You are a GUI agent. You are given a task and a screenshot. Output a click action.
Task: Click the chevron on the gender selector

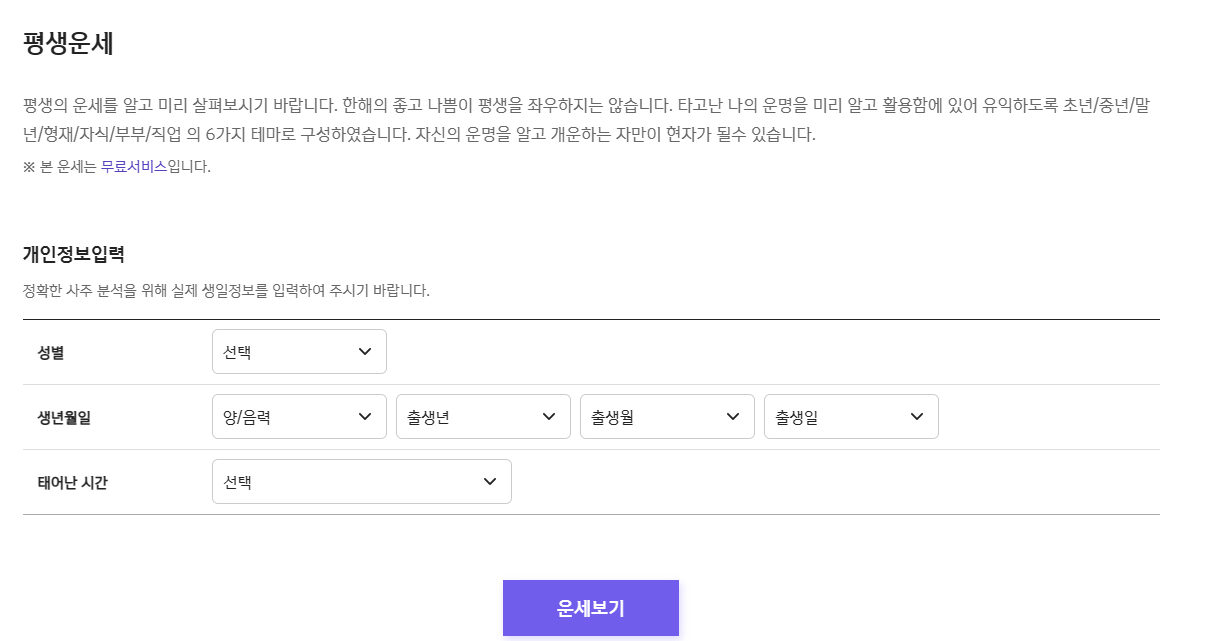(x=367, y=351)
